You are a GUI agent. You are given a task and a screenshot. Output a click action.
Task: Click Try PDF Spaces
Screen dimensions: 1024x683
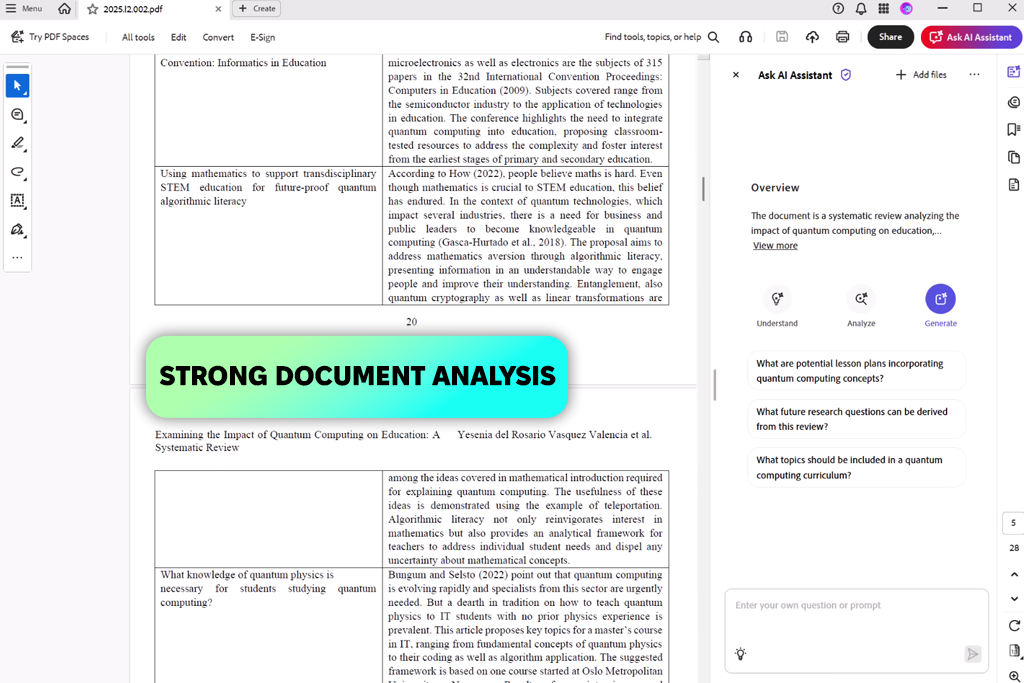(x=50, y=37)
